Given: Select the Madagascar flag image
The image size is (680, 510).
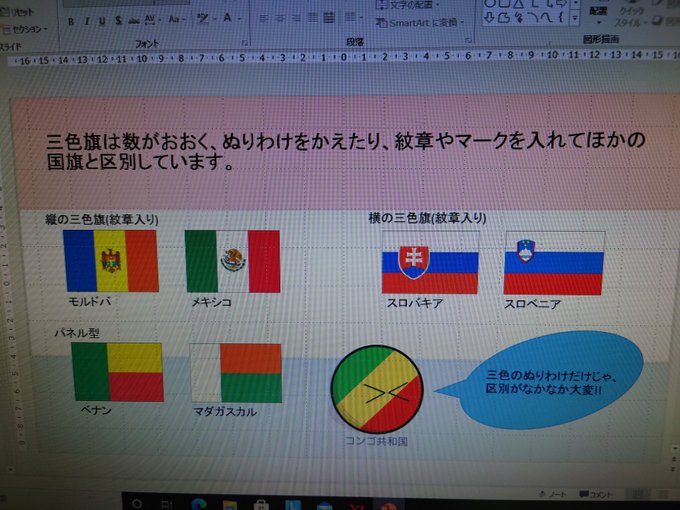Looking at the screenshot, I should (236, 373).
